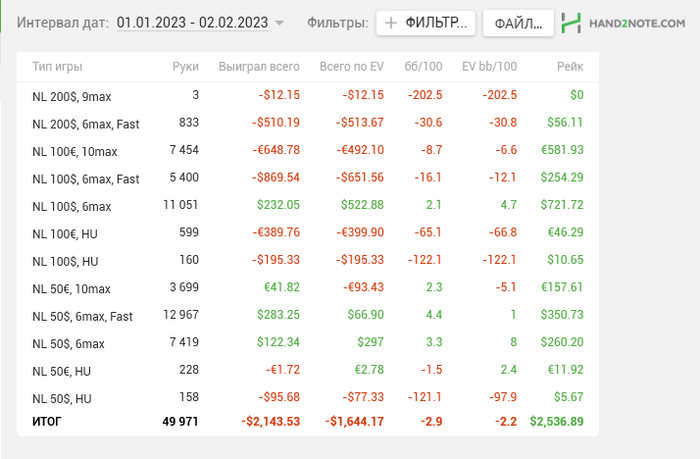
Task: Select the NL 50$, HU row
Action: point(308,397)
